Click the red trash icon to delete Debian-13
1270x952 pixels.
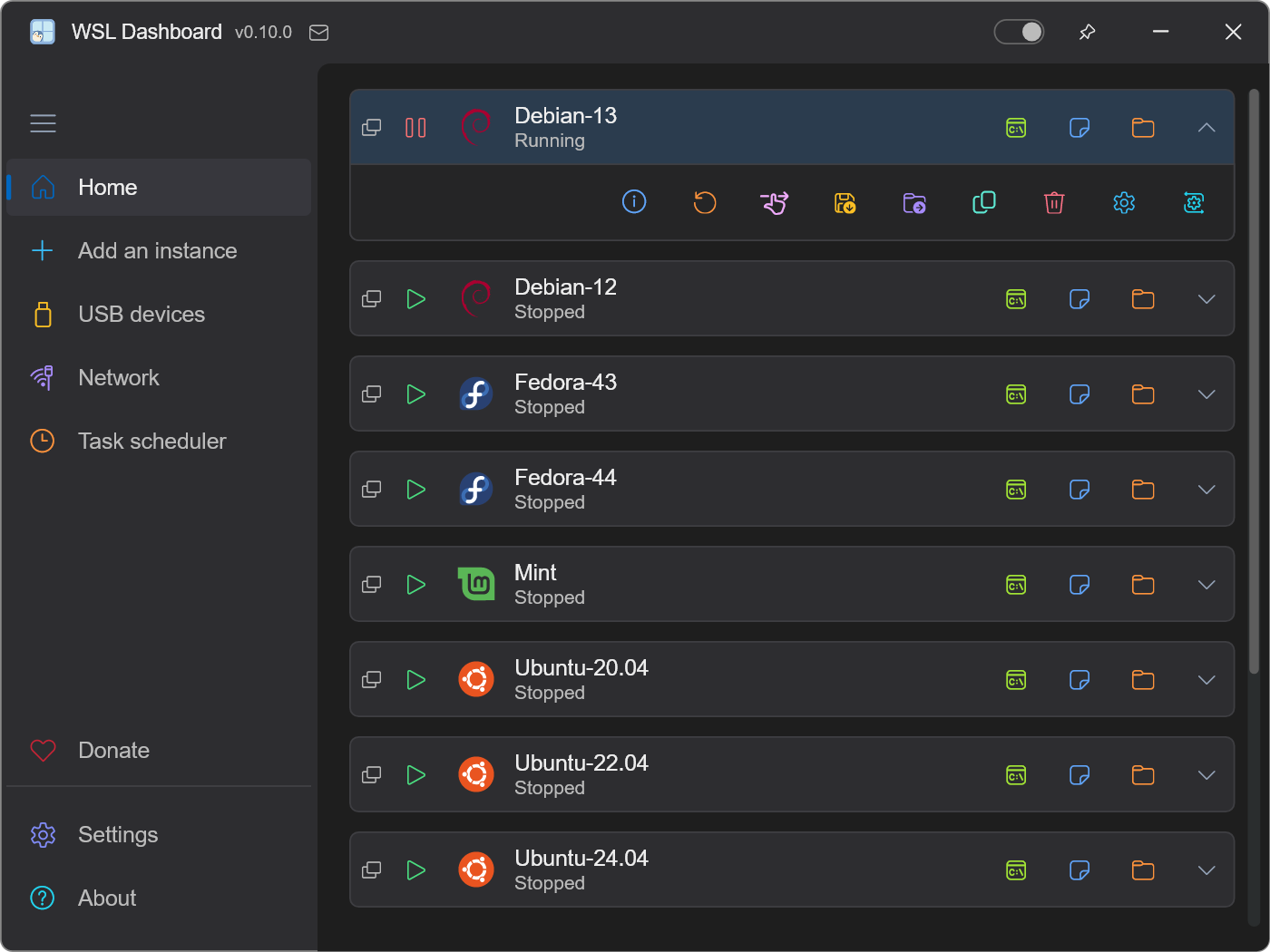[1054, 202]
